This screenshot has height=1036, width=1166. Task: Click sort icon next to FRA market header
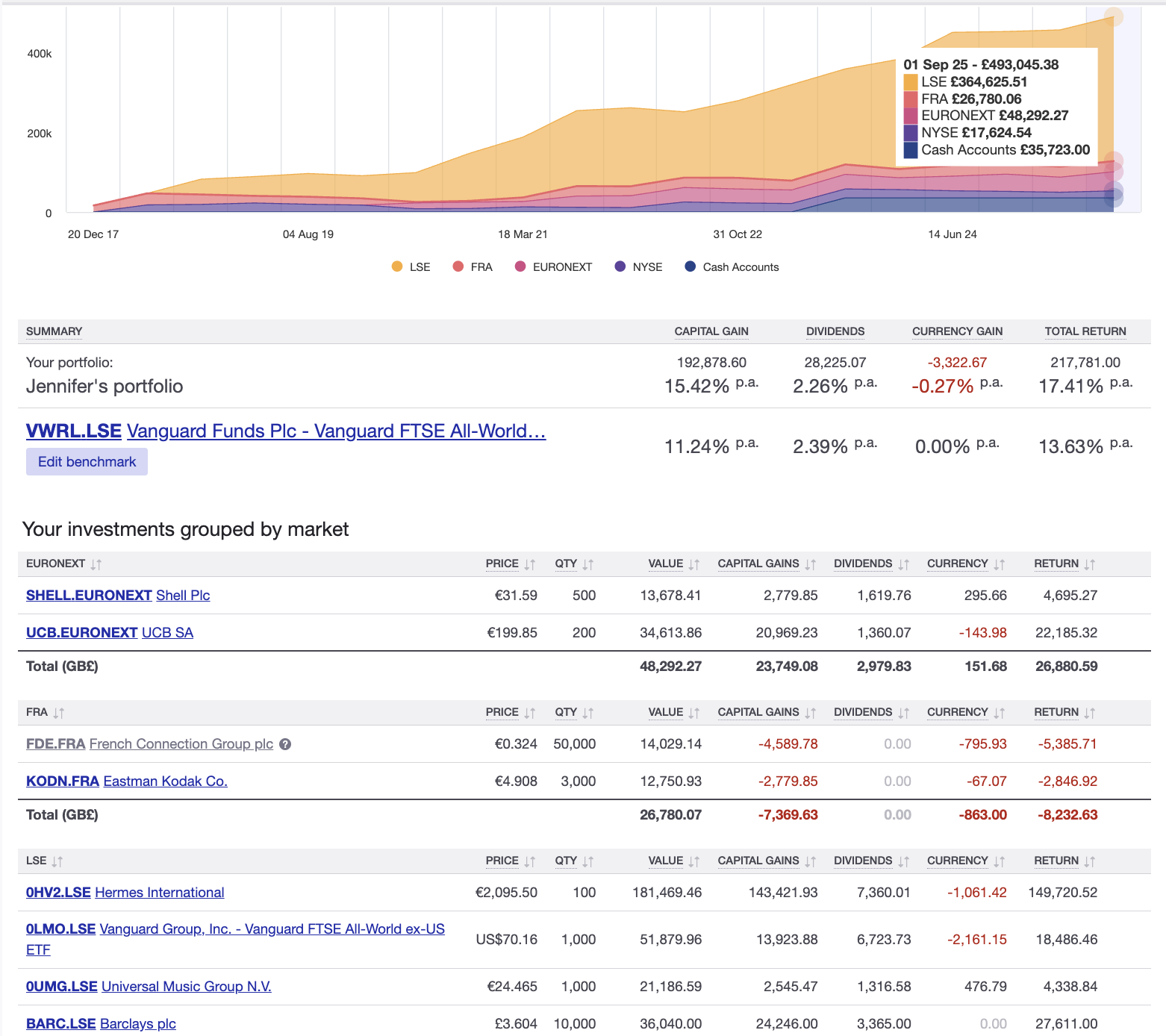(59, 713)
